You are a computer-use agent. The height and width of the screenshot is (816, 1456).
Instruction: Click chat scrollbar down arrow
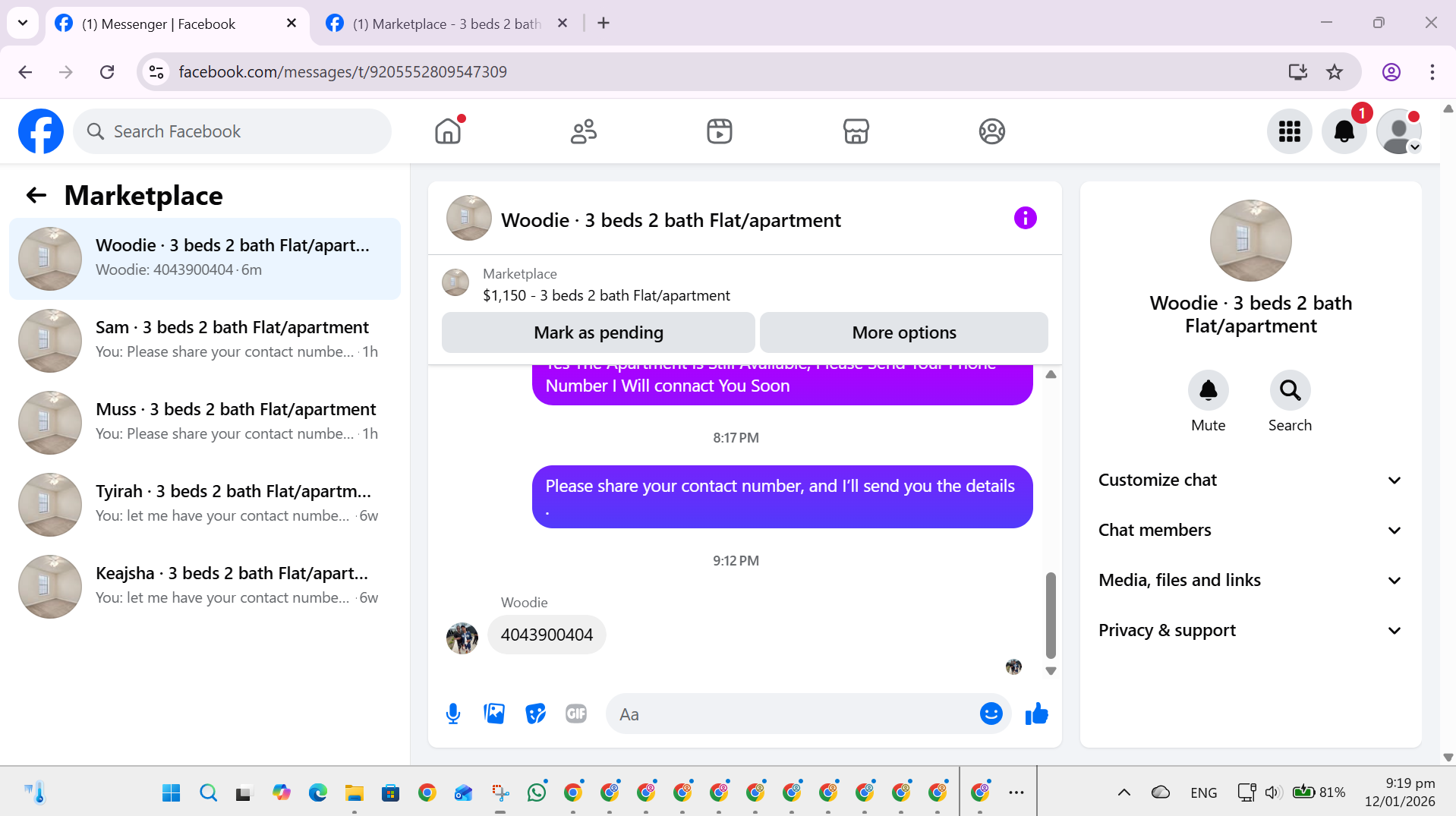pos(1051,671)
